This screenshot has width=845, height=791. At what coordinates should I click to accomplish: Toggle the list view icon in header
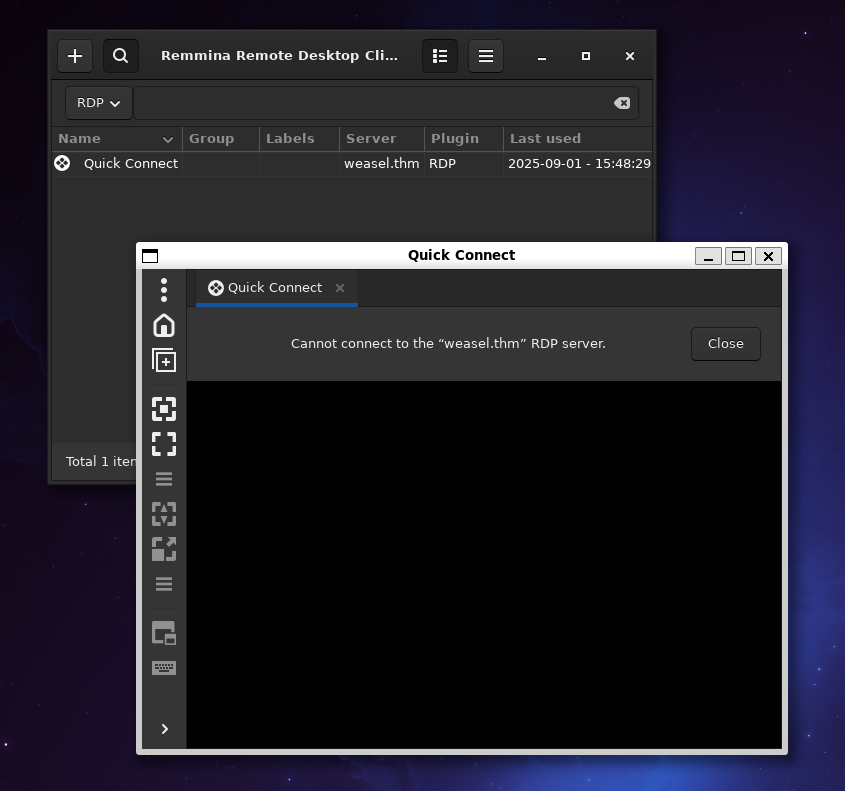[x=439, y=56]
